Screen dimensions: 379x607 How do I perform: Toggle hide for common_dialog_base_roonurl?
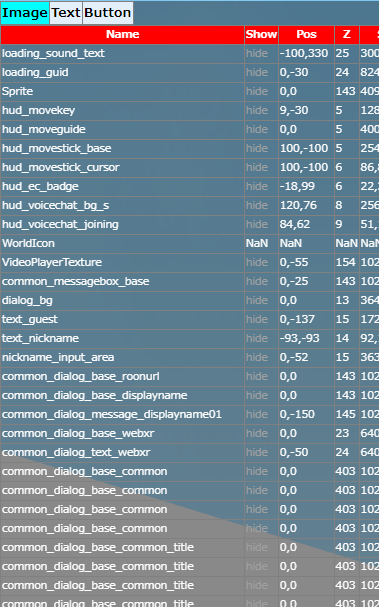pos(257,376)
